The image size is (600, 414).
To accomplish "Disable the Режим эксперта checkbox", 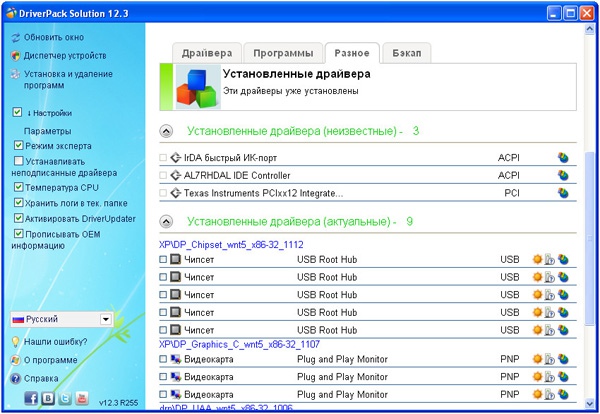I will tap(19, 146).
